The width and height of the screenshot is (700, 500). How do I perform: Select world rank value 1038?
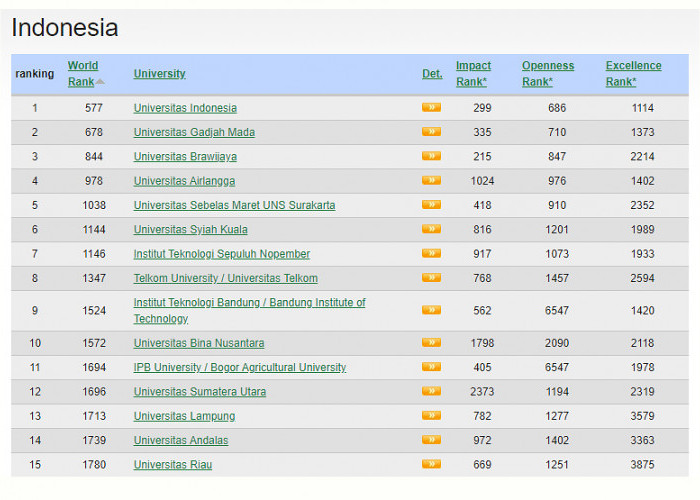(94, 205)
